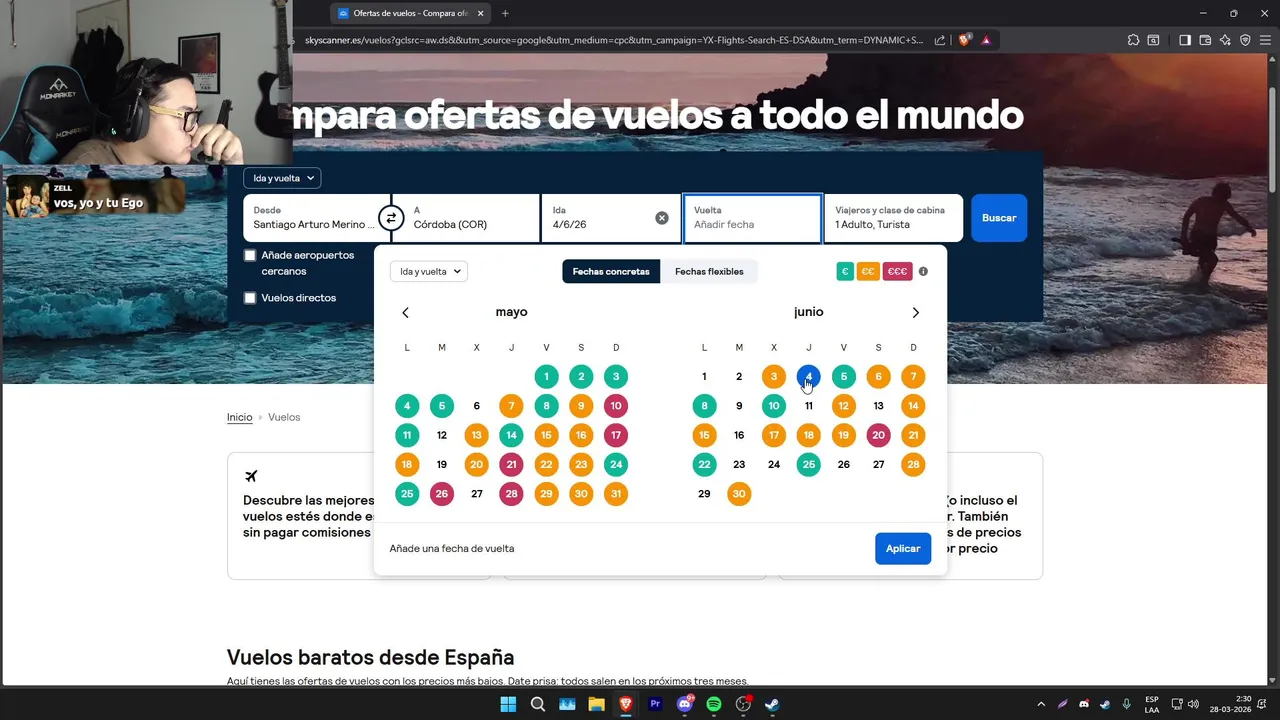Select mayo 31 orange date
This screenshot has height=720, width=1280.
616,494
